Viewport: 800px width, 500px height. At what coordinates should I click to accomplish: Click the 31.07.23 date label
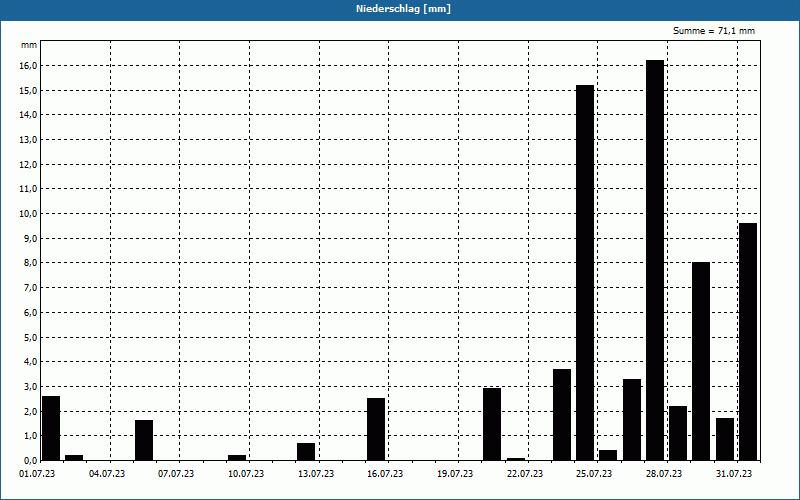(x=734, y=474)
